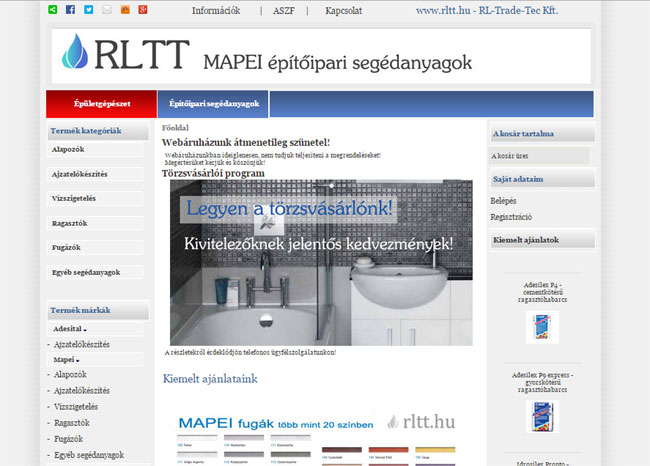This screenshot has height=466, width=650.
Task: Click the RLTT water drop logo
Action: coord(75,51)
